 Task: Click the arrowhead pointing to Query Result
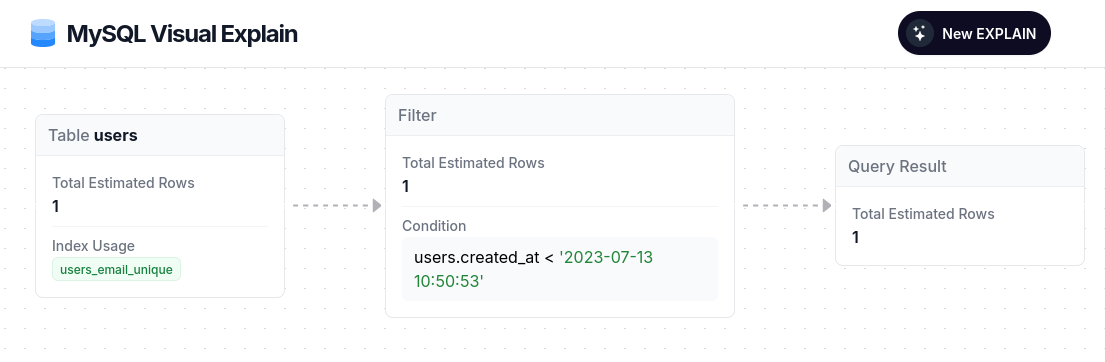(827, 206)
